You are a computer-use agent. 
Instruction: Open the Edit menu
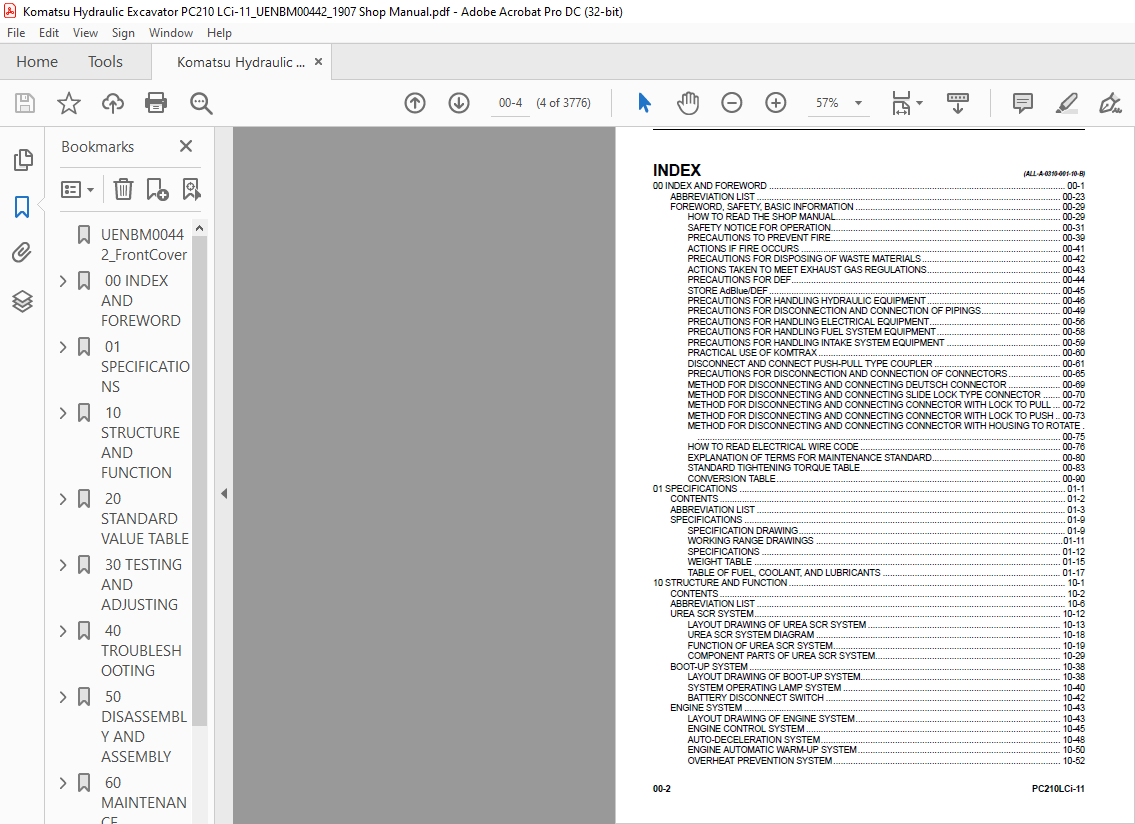[x=48, y=33]
